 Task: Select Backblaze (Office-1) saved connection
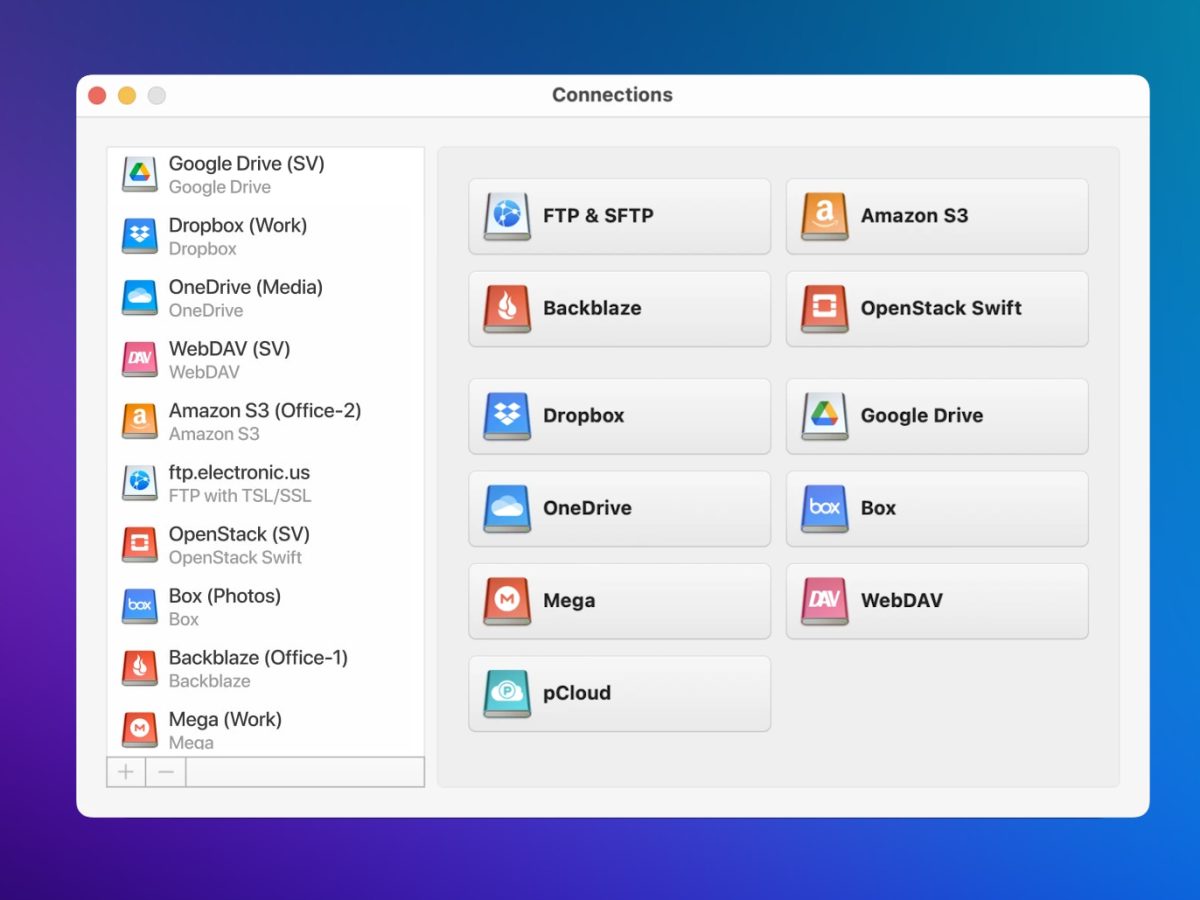[258, 668]
